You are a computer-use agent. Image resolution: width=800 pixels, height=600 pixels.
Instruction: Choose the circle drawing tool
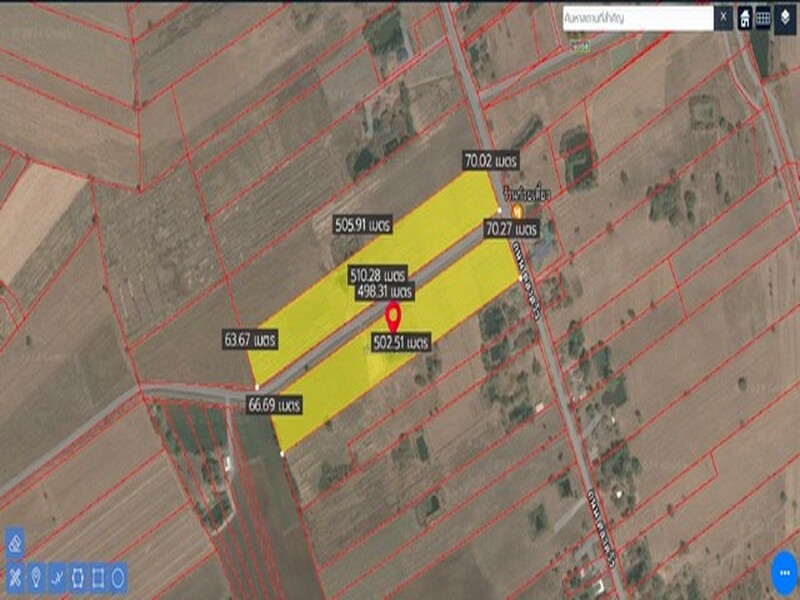point(118,577)
